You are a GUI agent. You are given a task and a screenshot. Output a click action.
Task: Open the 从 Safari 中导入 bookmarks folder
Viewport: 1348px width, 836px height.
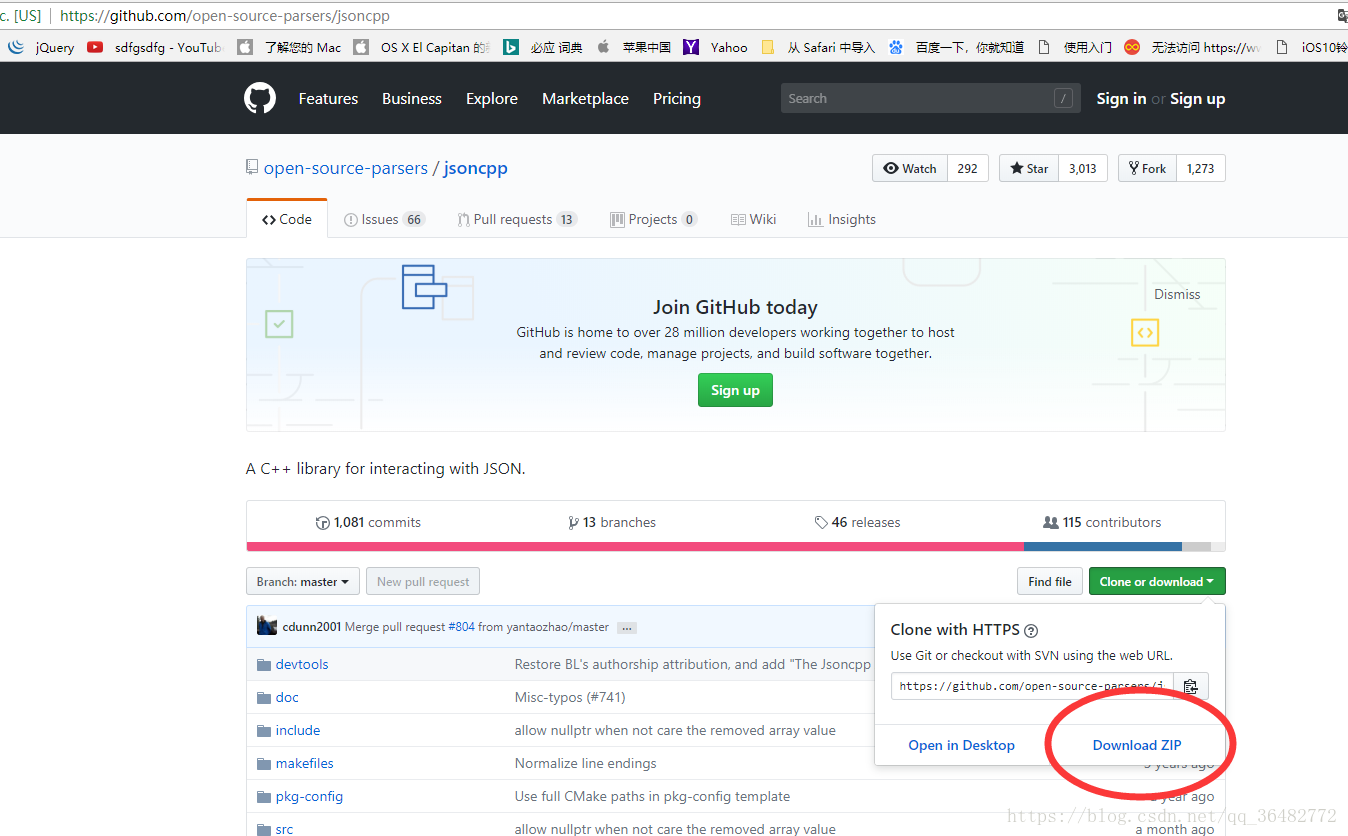click(818, 47)
